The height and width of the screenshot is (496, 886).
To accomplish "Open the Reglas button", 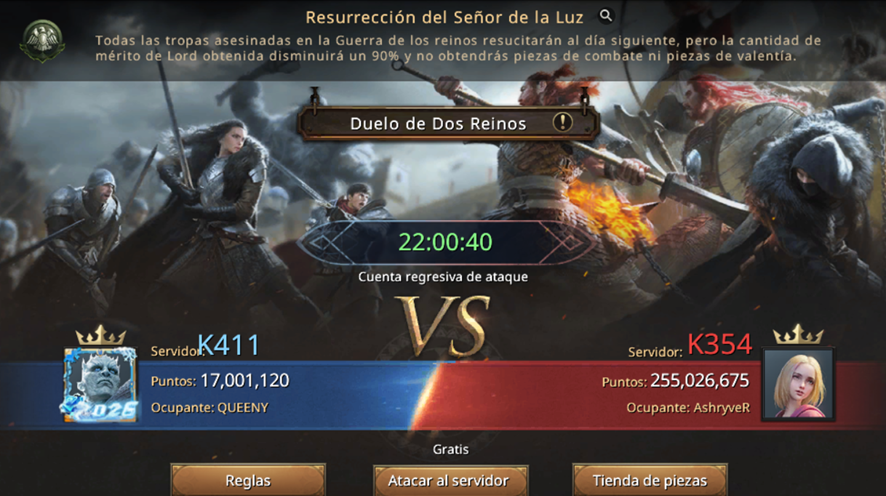I will 248,480.
